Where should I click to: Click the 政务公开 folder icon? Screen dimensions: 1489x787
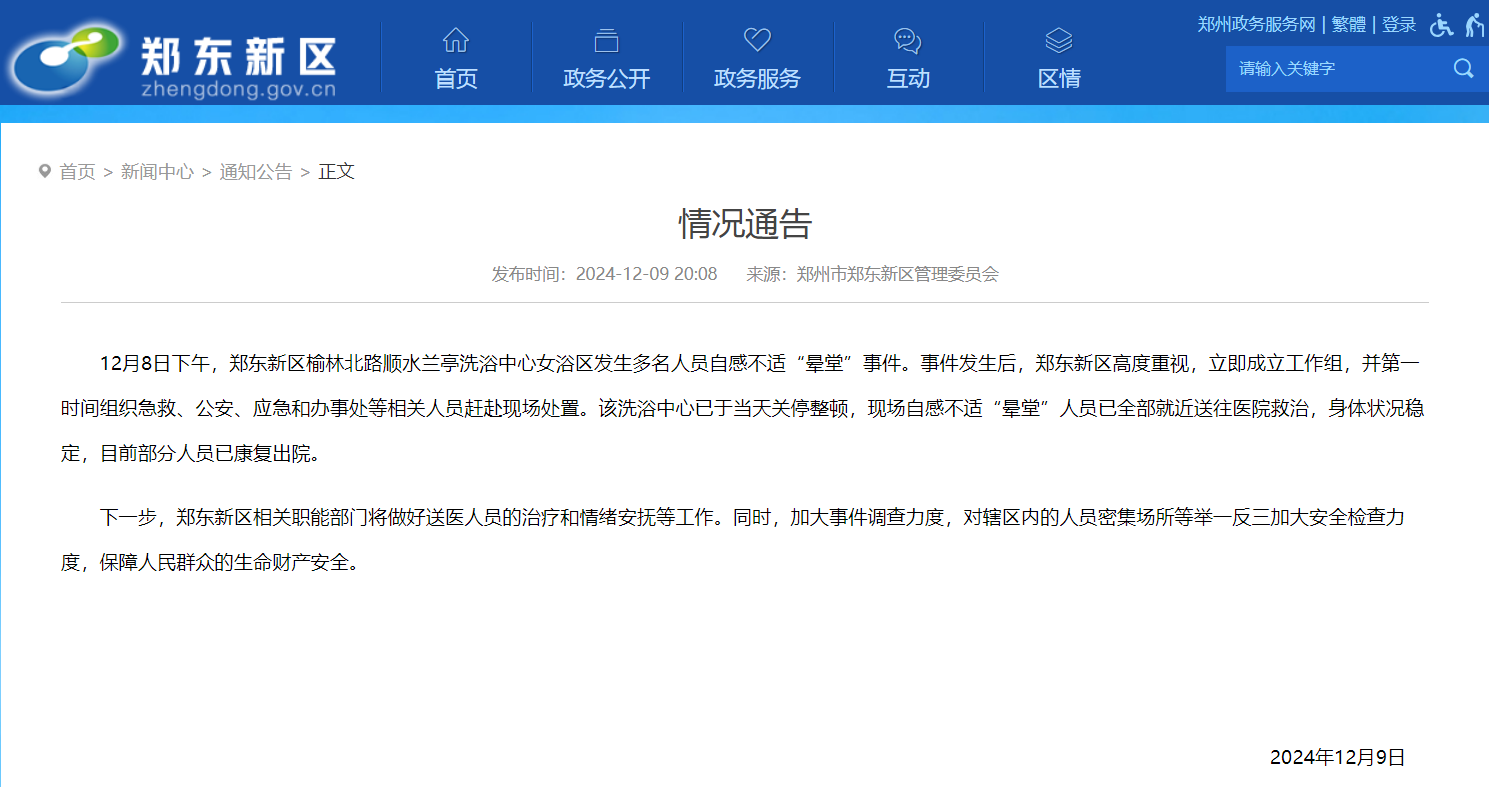[606, 40]
